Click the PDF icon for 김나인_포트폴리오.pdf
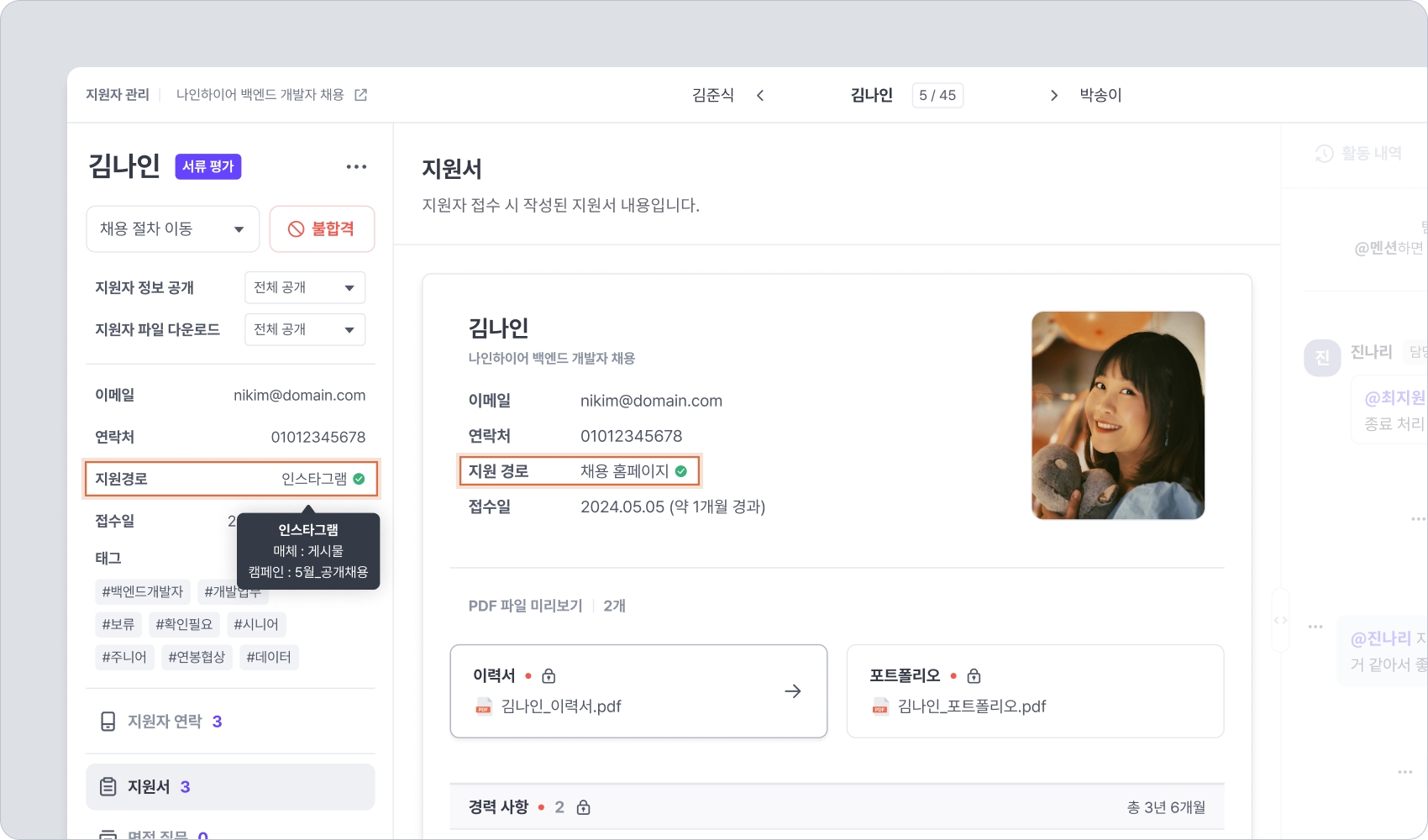This screenshot has height=840, width=1428. point(880,706)
